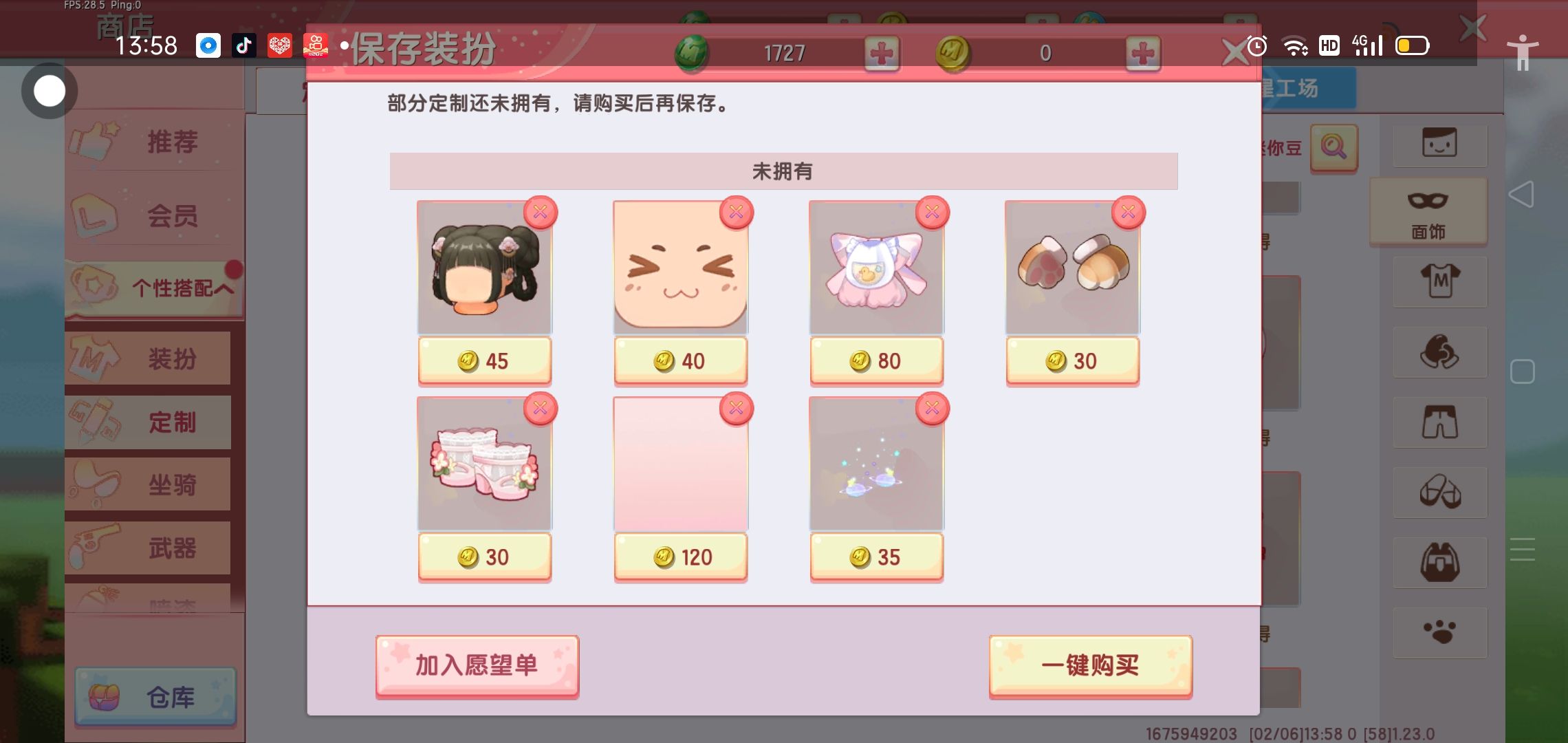Buy the hairstyle for 45 coins
Screen dimensions: 1568x743
coord(485,360)
